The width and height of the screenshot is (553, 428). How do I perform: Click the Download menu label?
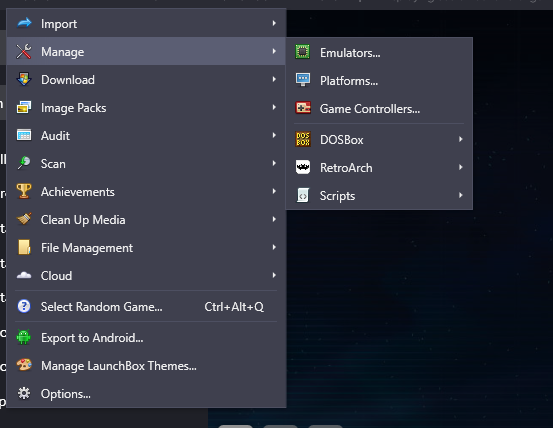(68, 80)
